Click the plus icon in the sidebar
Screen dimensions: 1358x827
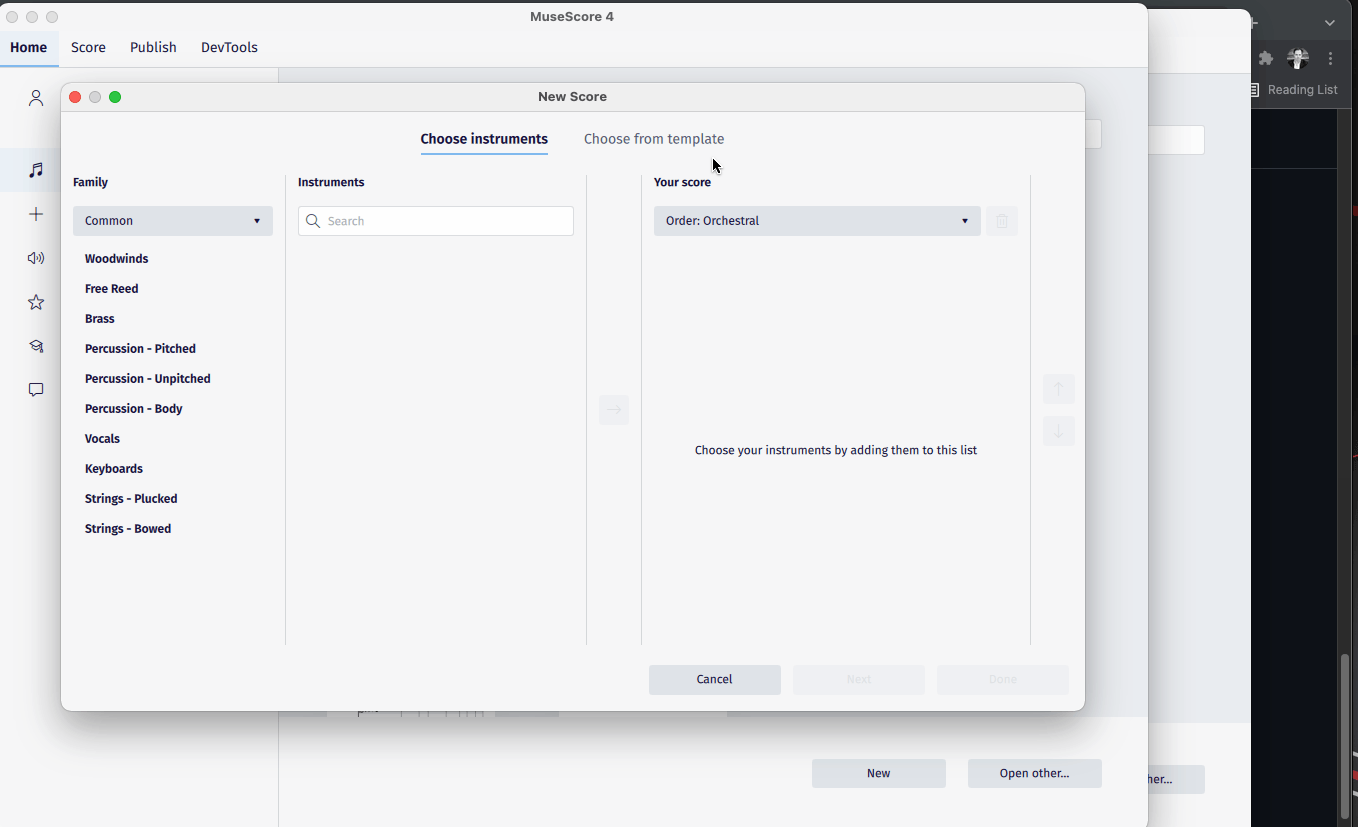[36, 213]
